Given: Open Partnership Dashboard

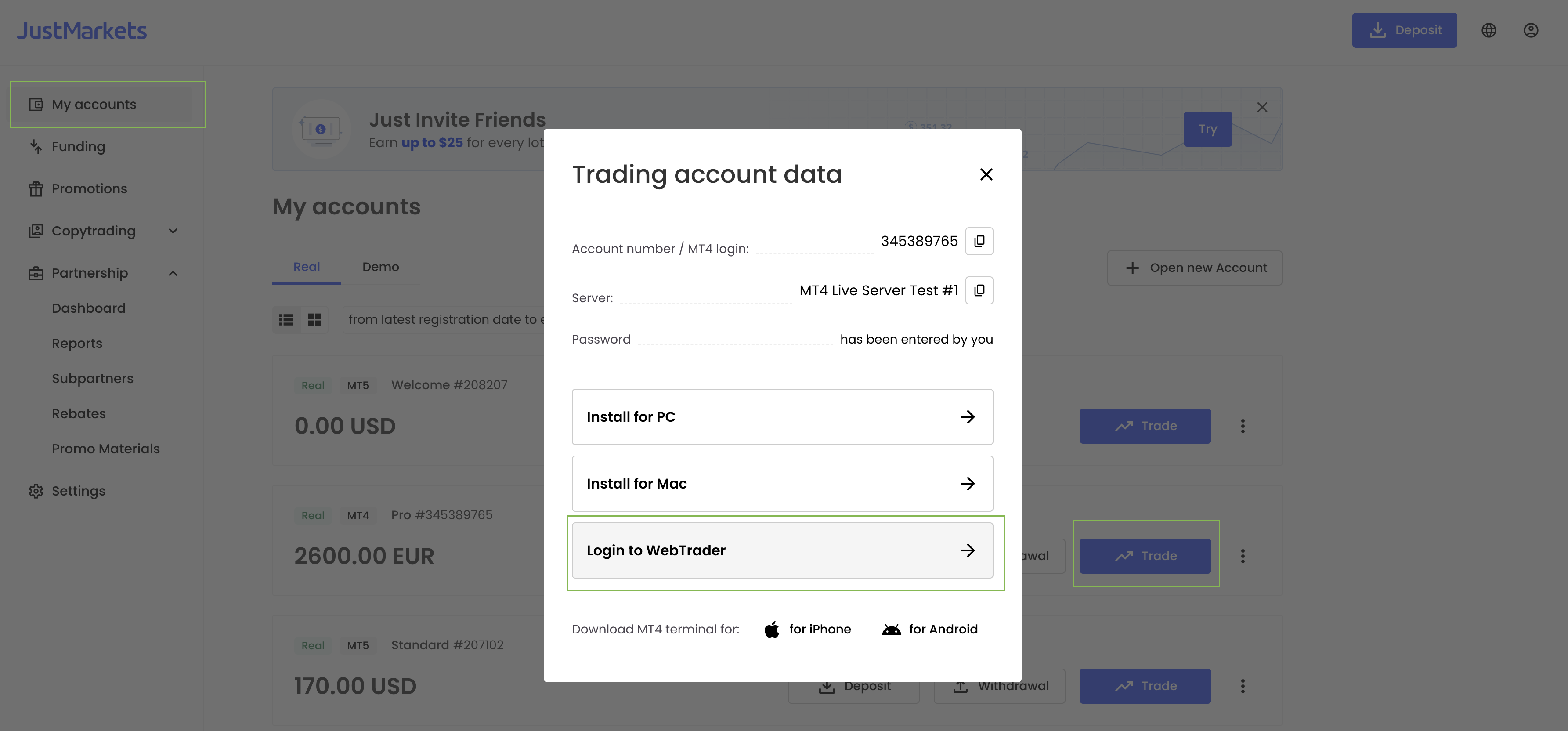Looking at the screenshot, I should pos(89,308).
